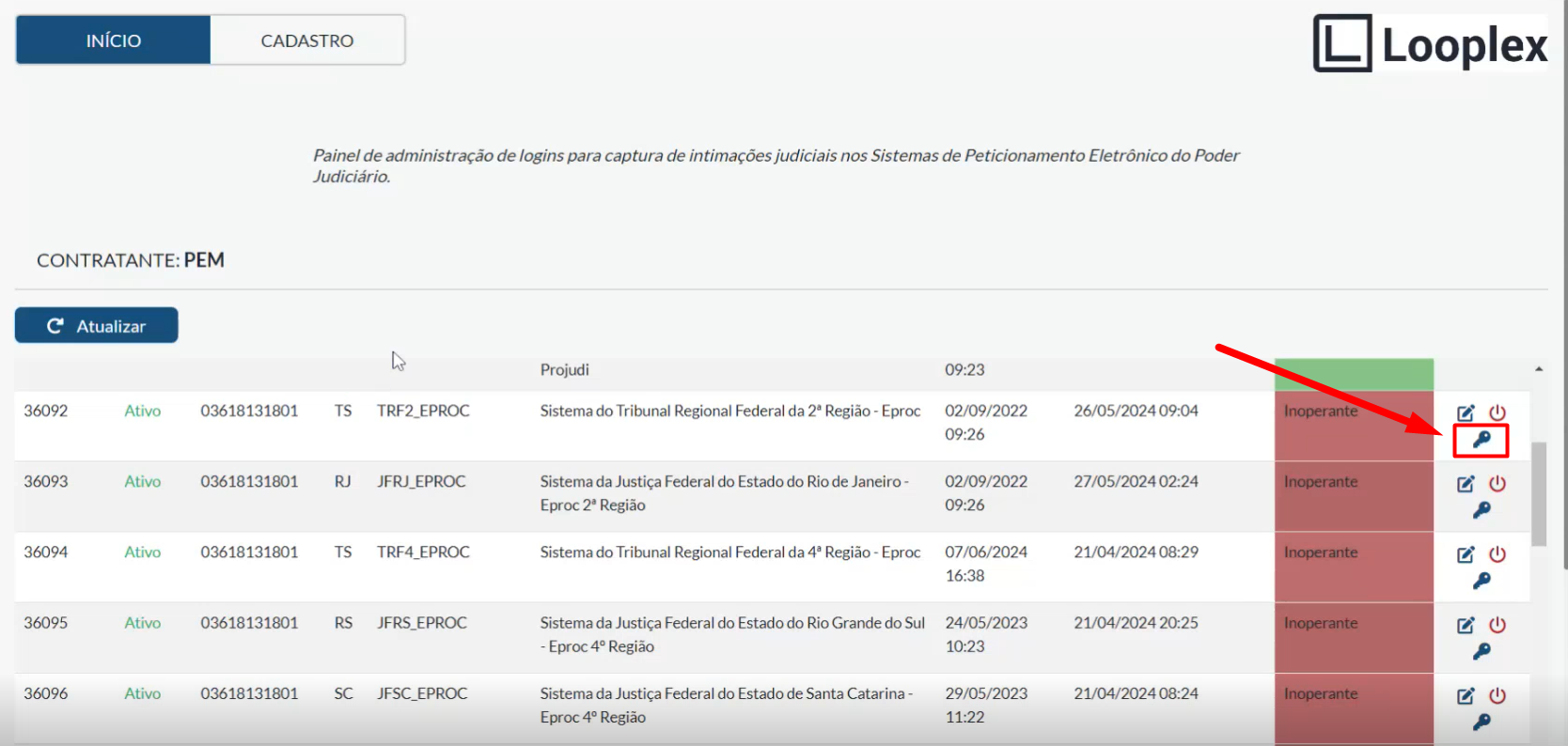This screenshot has width=1568, height=746.
Task: Click key icon for row 36094
Action: click(x=1482, y=581)
